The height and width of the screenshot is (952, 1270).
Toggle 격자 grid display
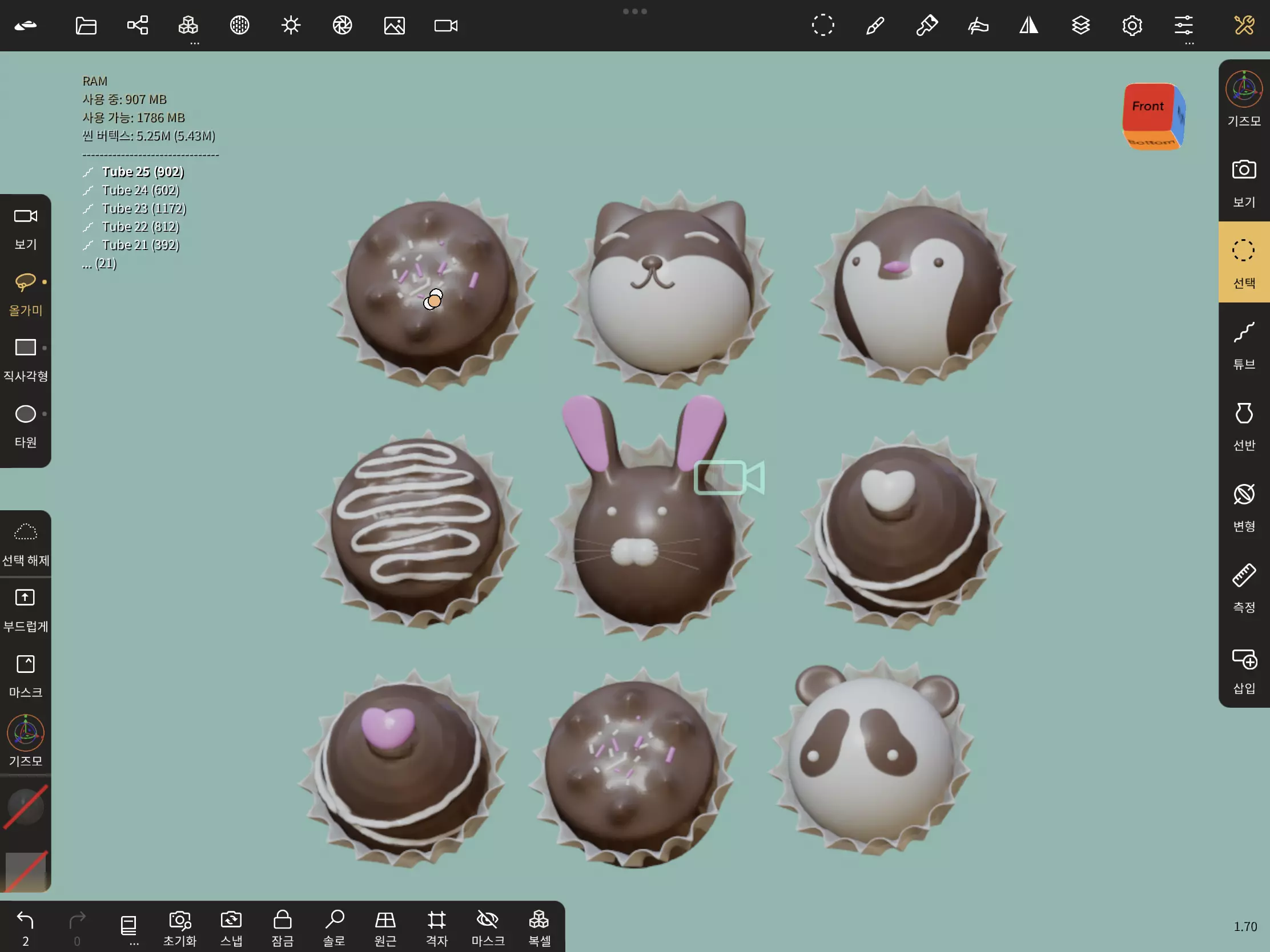point(436,927)
